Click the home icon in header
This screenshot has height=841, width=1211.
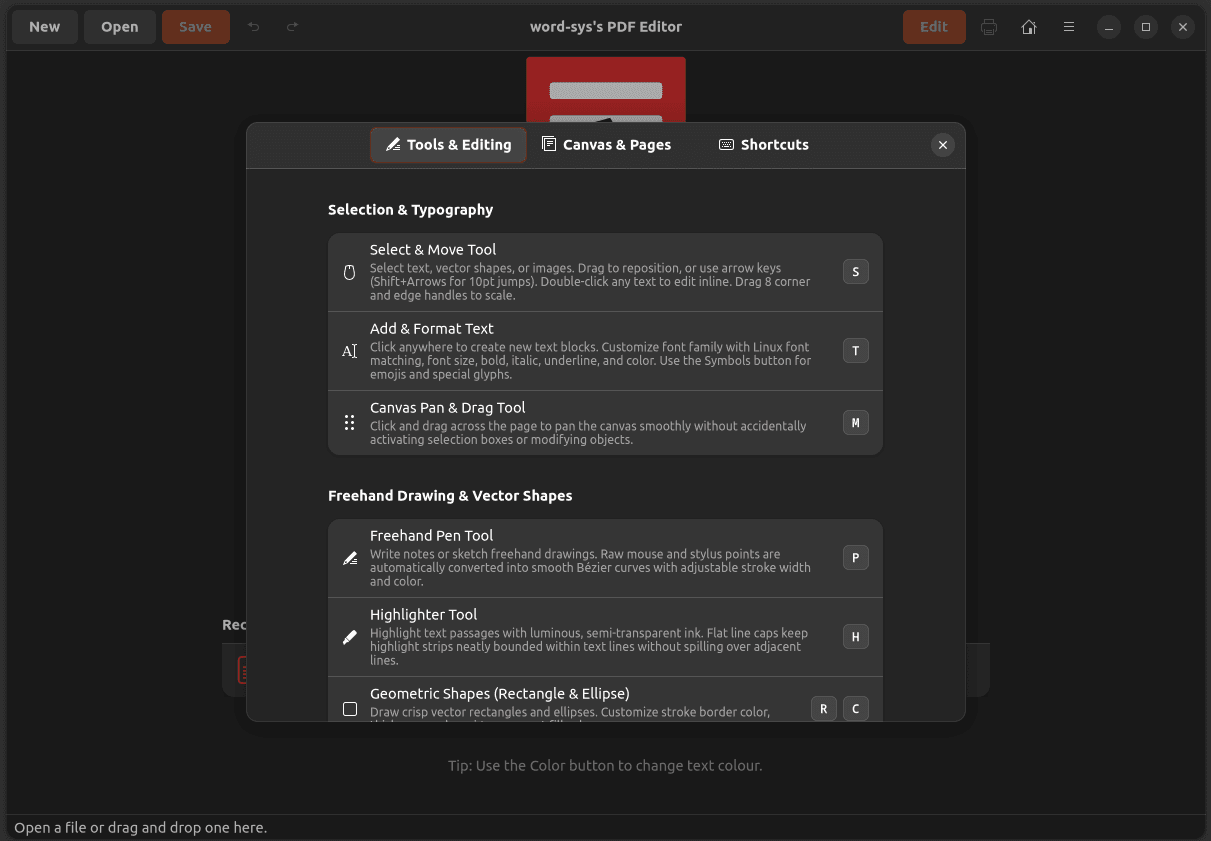[1029, 27]
